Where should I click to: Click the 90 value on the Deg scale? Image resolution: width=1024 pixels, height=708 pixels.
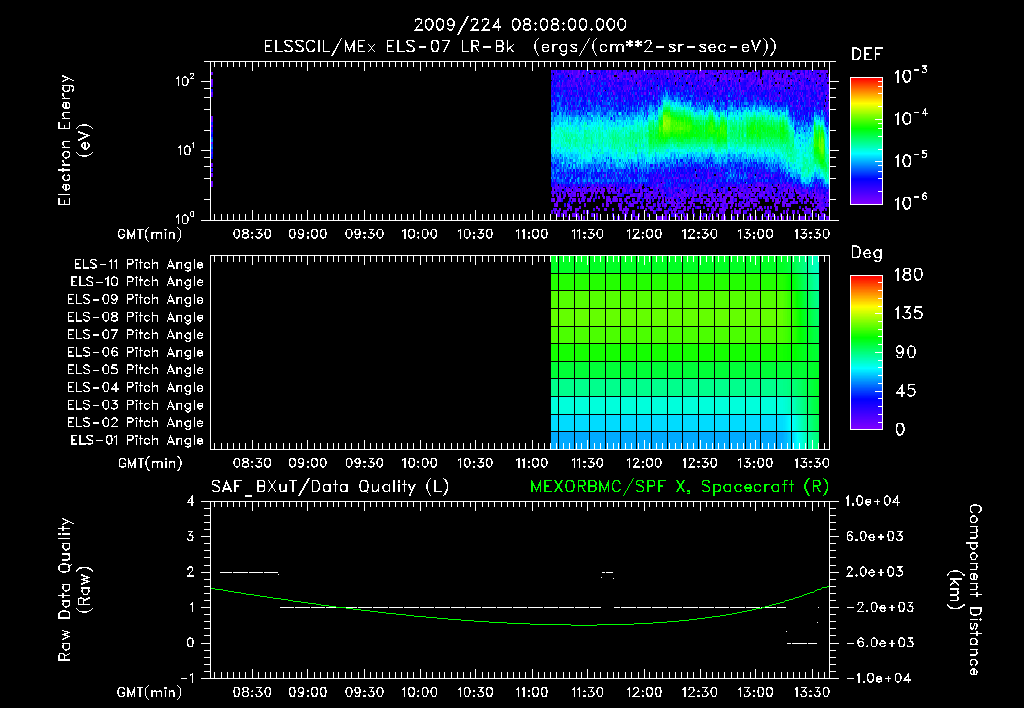905,352
